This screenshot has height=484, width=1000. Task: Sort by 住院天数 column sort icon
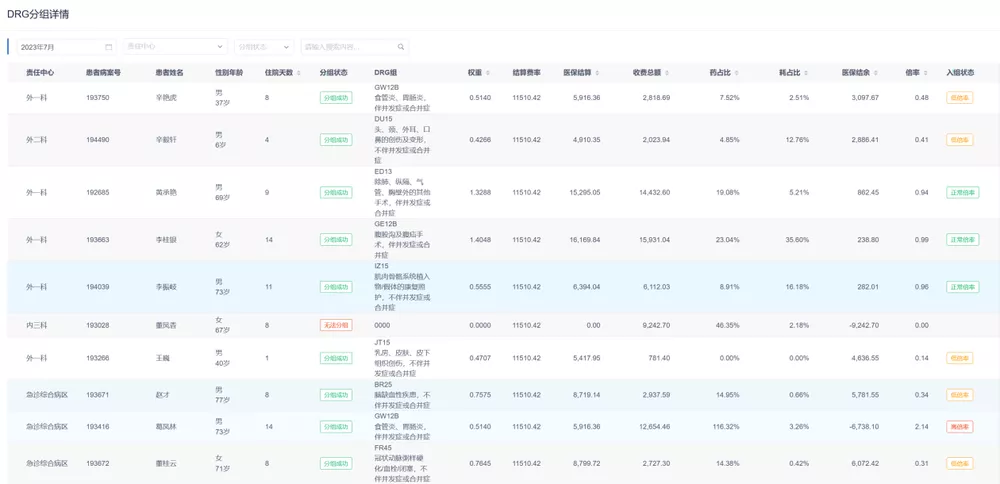[x=299, y=73]
